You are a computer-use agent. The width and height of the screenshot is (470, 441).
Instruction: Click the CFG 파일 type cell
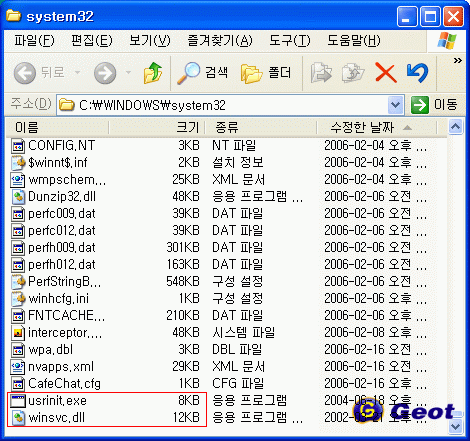pos(238,384)
